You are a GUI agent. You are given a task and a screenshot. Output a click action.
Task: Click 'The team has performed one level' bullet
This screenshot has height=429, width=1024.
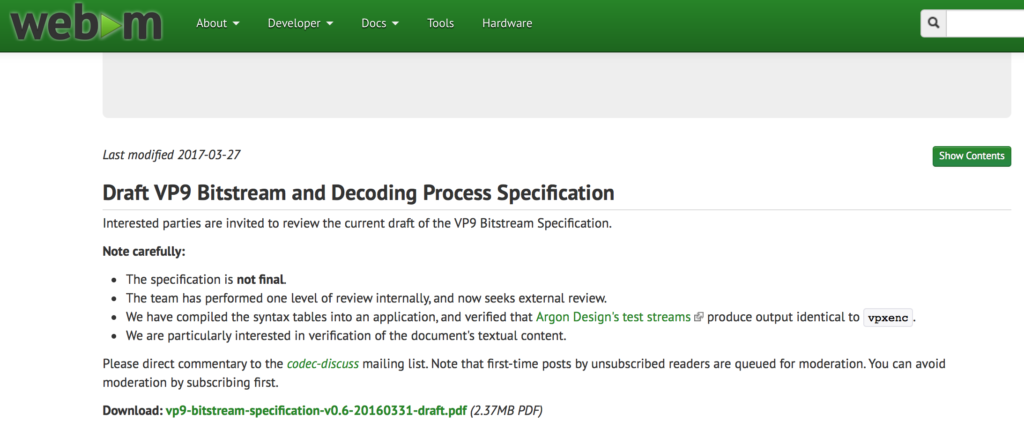[x=366, y=298]
